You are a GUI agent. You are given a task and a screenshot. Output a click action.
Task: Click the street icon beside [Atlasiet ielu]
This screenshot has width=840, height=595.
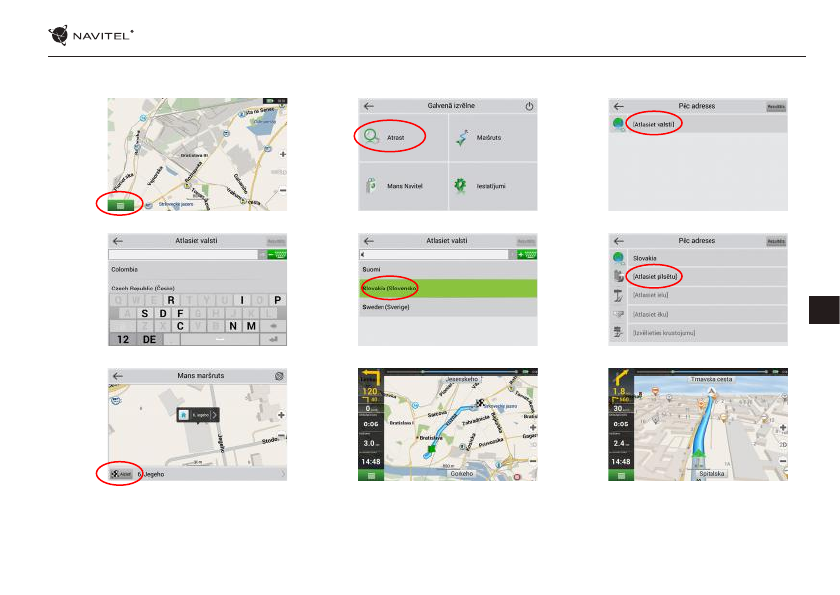click(618, 295)
